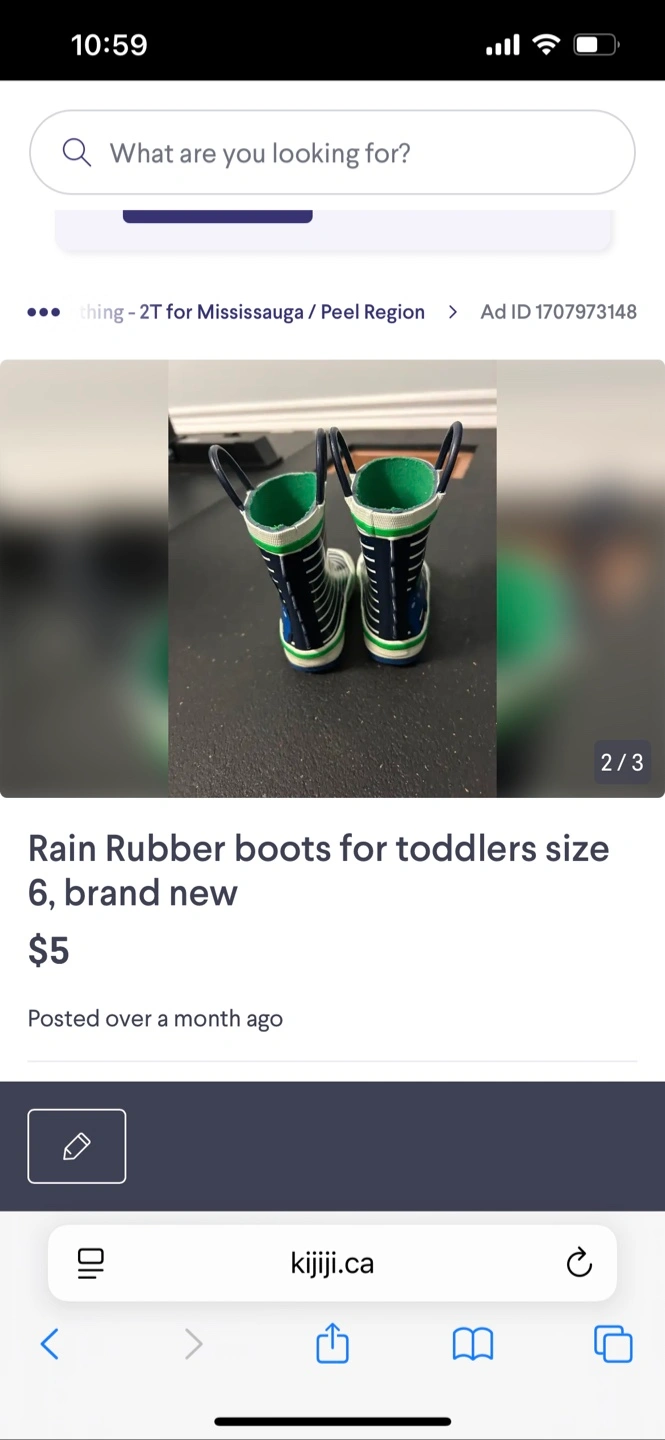Open Safari page settings reader icon
This screenshot has height=1440, width=665.
(x=91, y=1263)
